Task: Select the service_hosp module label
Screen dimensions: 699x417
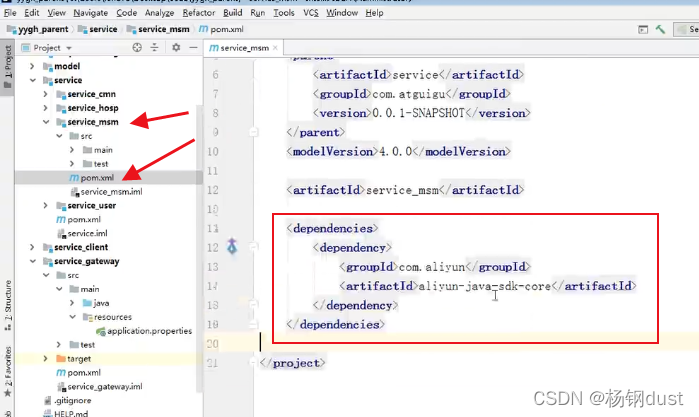Action: (x=93, y=108)
